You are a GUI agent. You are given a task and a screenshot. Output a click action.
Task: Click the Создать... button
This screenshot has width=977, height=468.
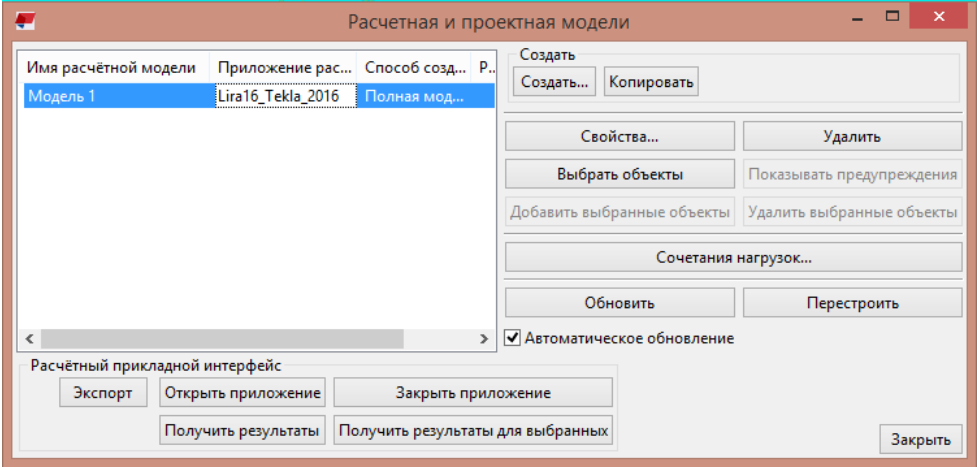point(554,82)
